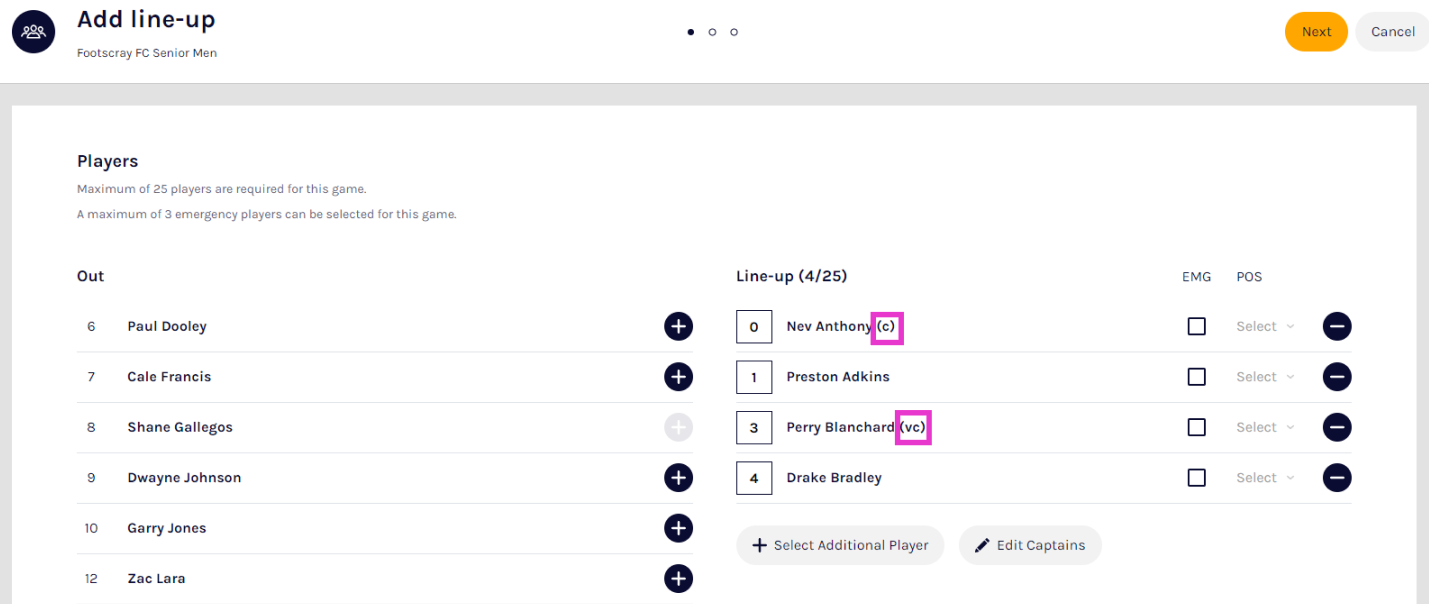
Task: Tick the EMG checkbox for Preston Adkins
Action: tap(1196, 377)
